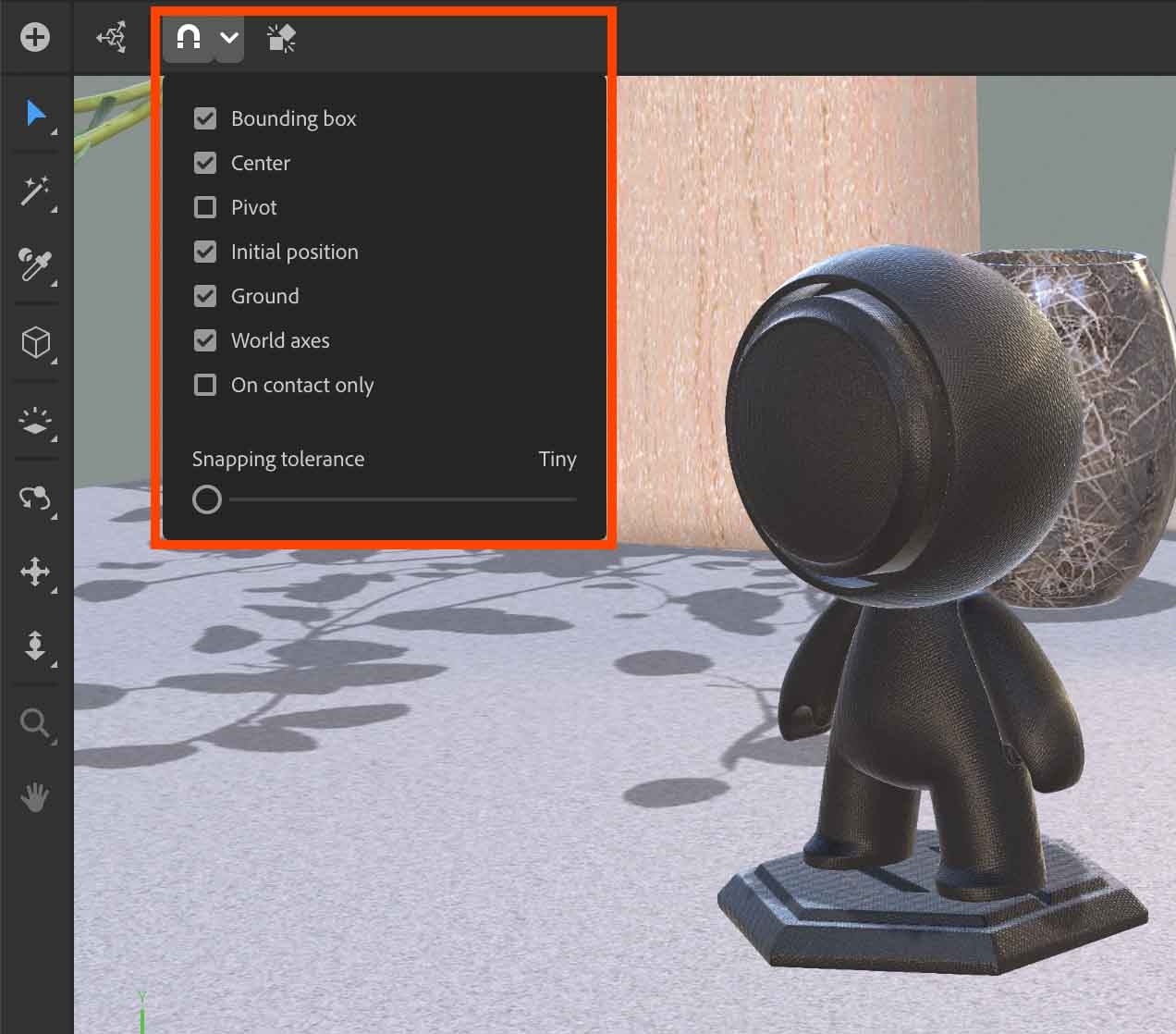Image resolution: width=1176 pixels, height=1034 pixels.
Task: Select the arrow Select tool
Action: click(x=35, y=115)
